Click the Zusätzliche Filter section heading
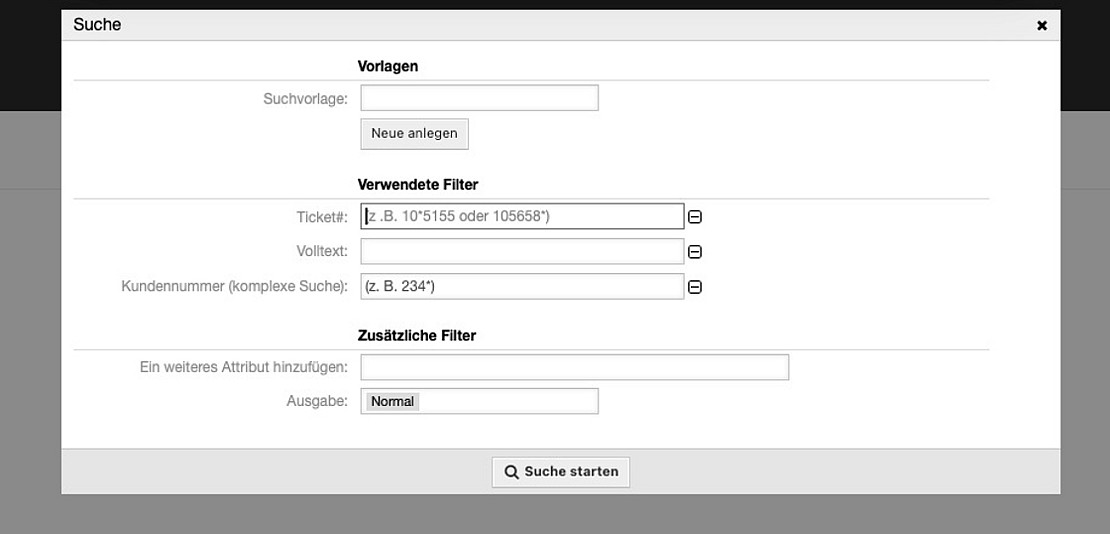The height and width of the screenshot is (534, 1110). pos(416,336)
